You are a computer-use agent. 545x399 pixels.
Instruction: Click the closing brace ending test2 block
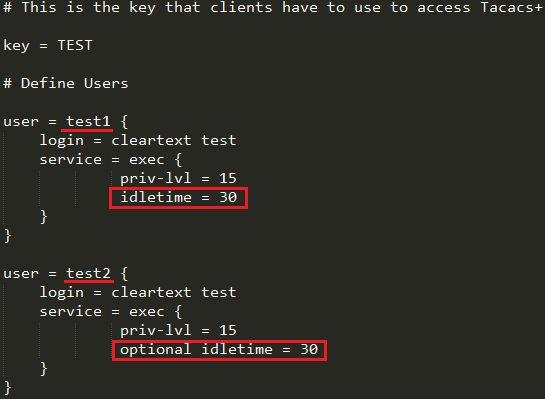pos(8,388)
